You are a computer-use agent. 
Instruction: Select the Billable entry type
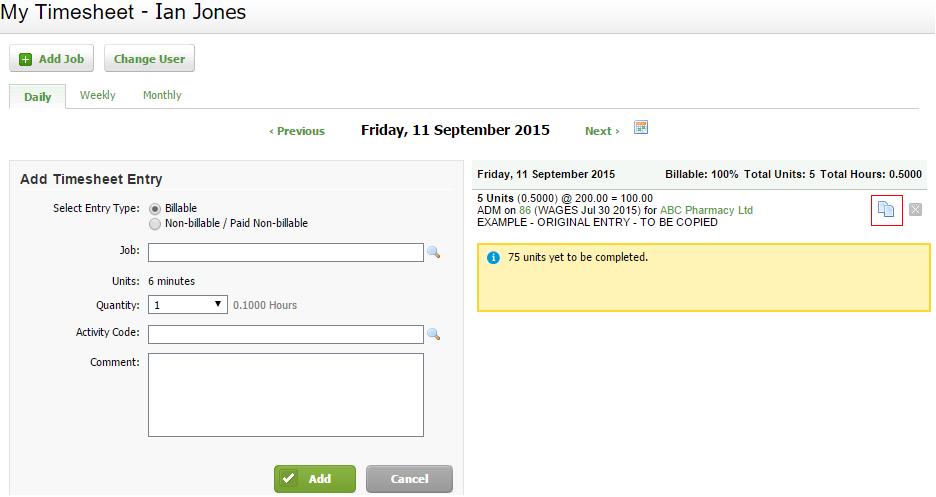[x=155, y=208]
